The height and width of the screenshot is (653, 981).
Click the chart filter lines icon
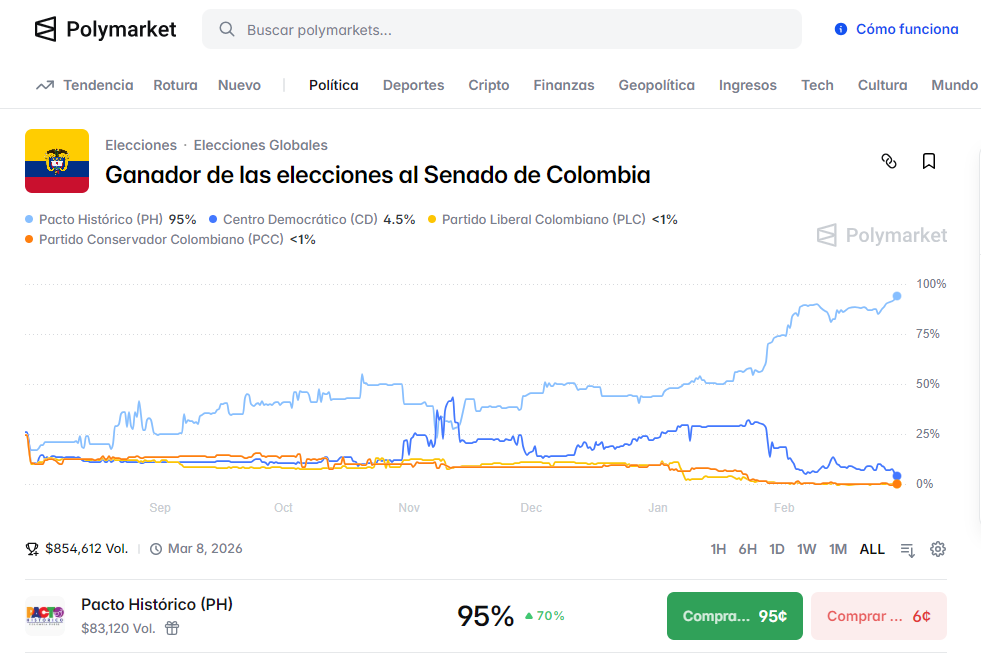click(x=908, y=549)
